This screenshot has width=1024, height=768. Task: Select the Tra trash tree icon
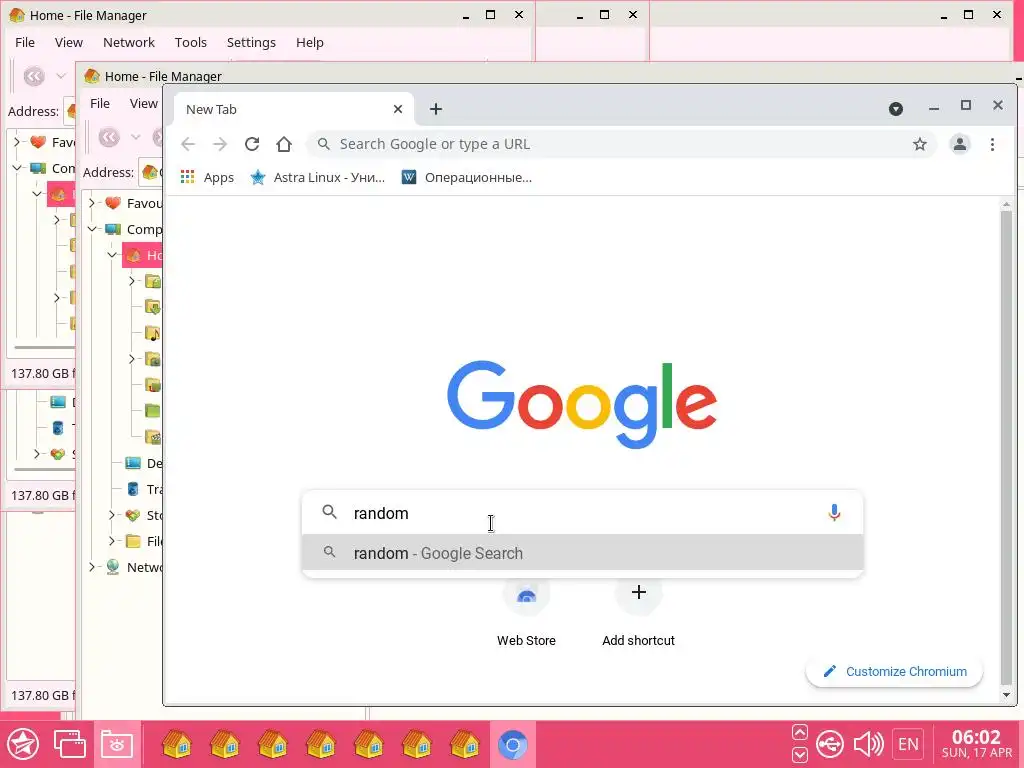[133, 489]
